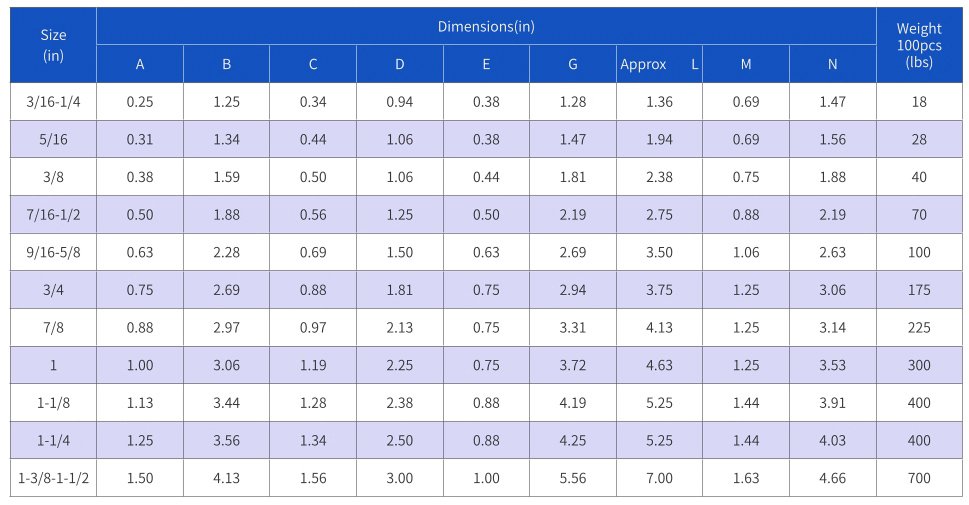Click the 7/16-1/2 size row label
The width and height of the screenshot is (969, 505).
53,214
